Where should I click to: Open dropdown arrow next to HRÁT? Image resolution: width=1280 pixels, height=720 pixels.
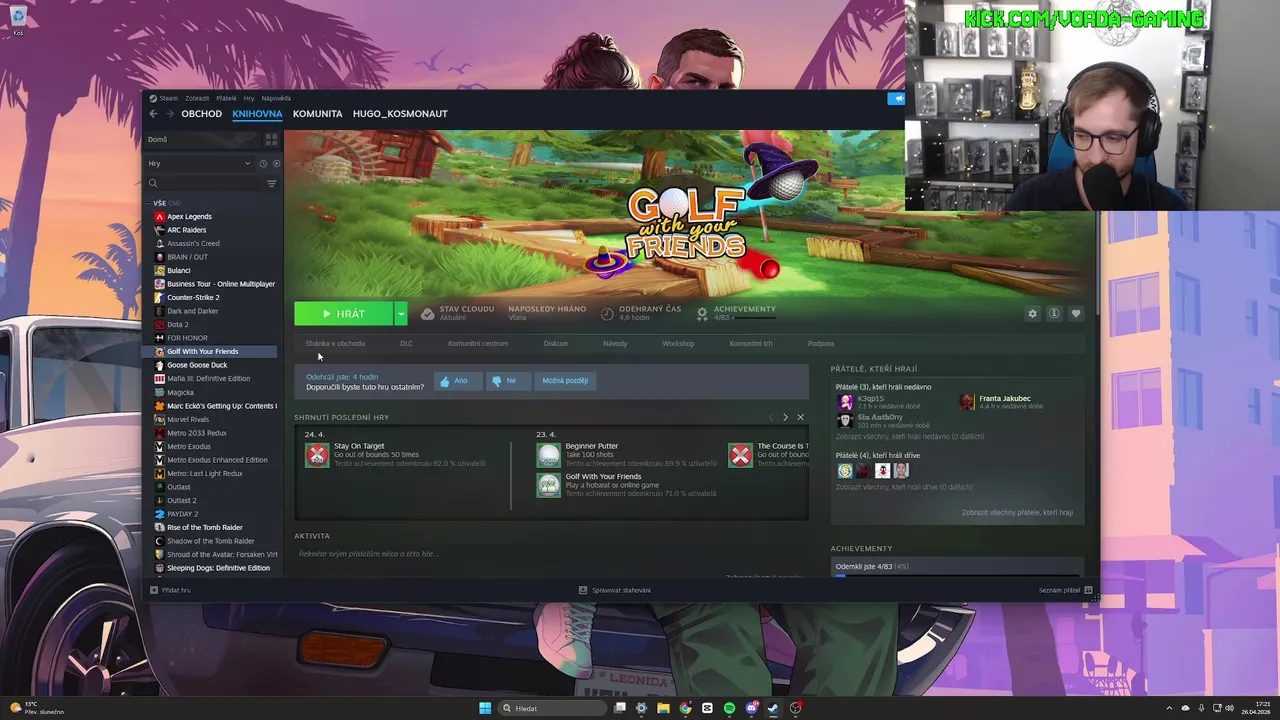point(401,314)
